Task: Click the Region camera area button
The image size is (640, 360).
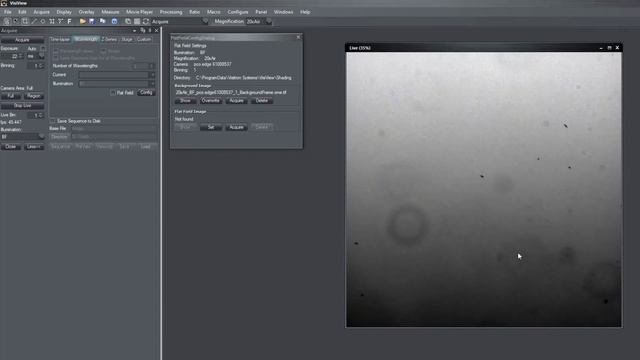Action: (x=34, y=96)
